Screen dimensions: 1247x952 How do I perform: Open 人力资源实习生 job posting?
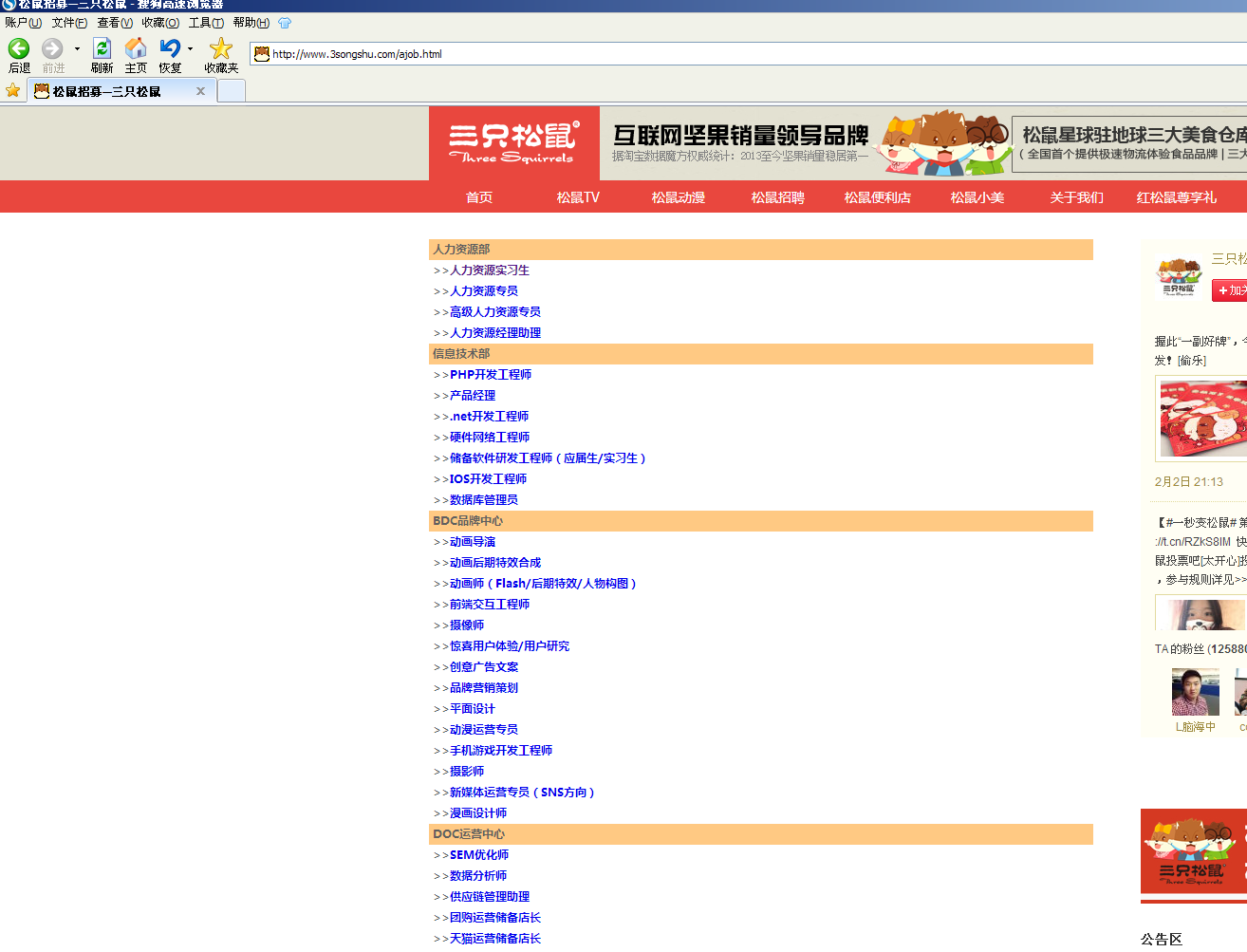[x=490, y=271]
